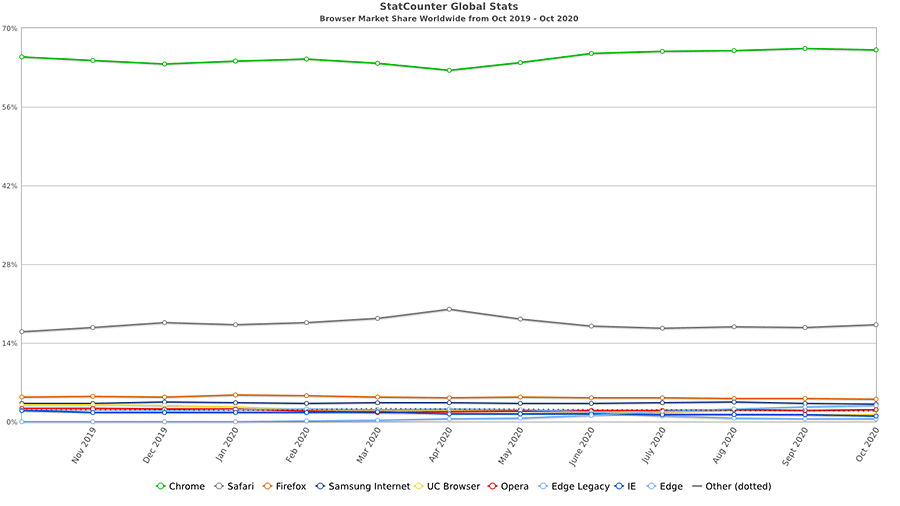Click the red Opera legend marker
Viewport: 900px width, 506px height.
pos(493,487)
